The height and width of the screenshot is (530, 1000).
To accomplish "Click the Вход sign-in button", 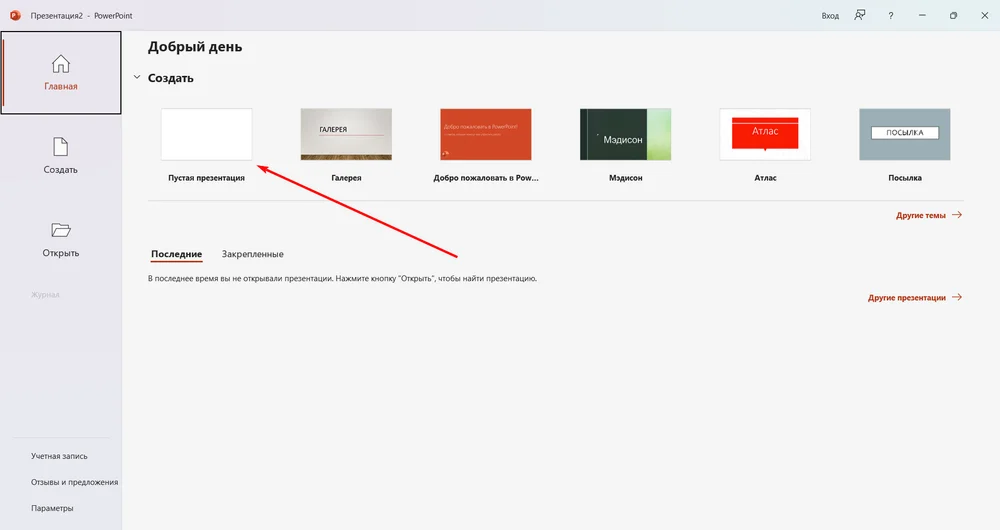I will point(830,16).
